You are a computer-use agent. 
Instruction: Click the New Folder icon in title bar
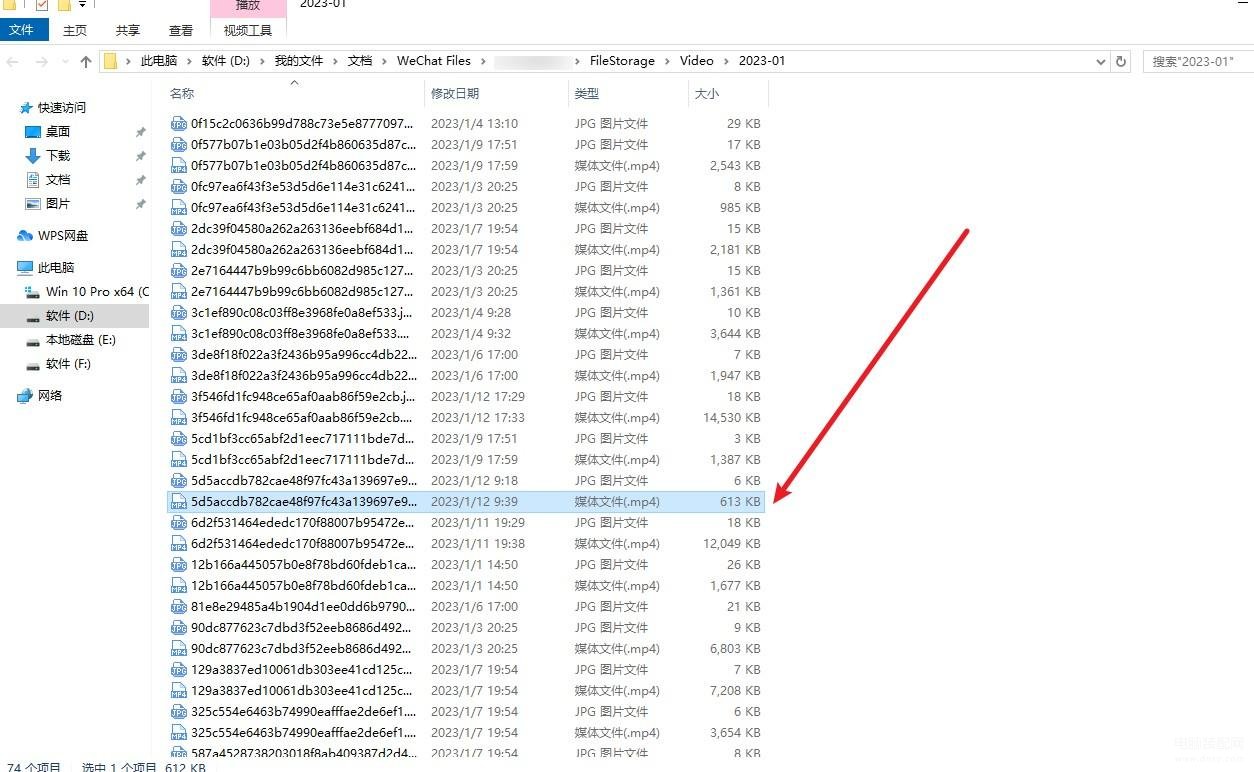(x=63, y=5)
